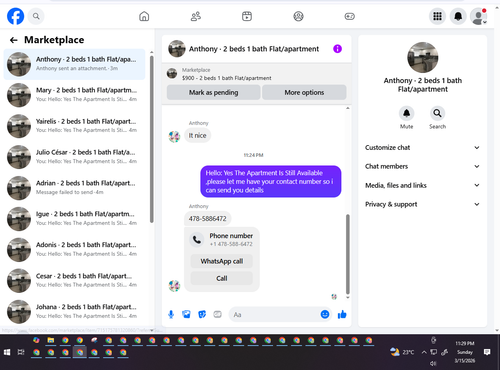Open the account profile picture menu
This screenshot has height=370, width=500.
pyautogui.click(x=479, y=16)
